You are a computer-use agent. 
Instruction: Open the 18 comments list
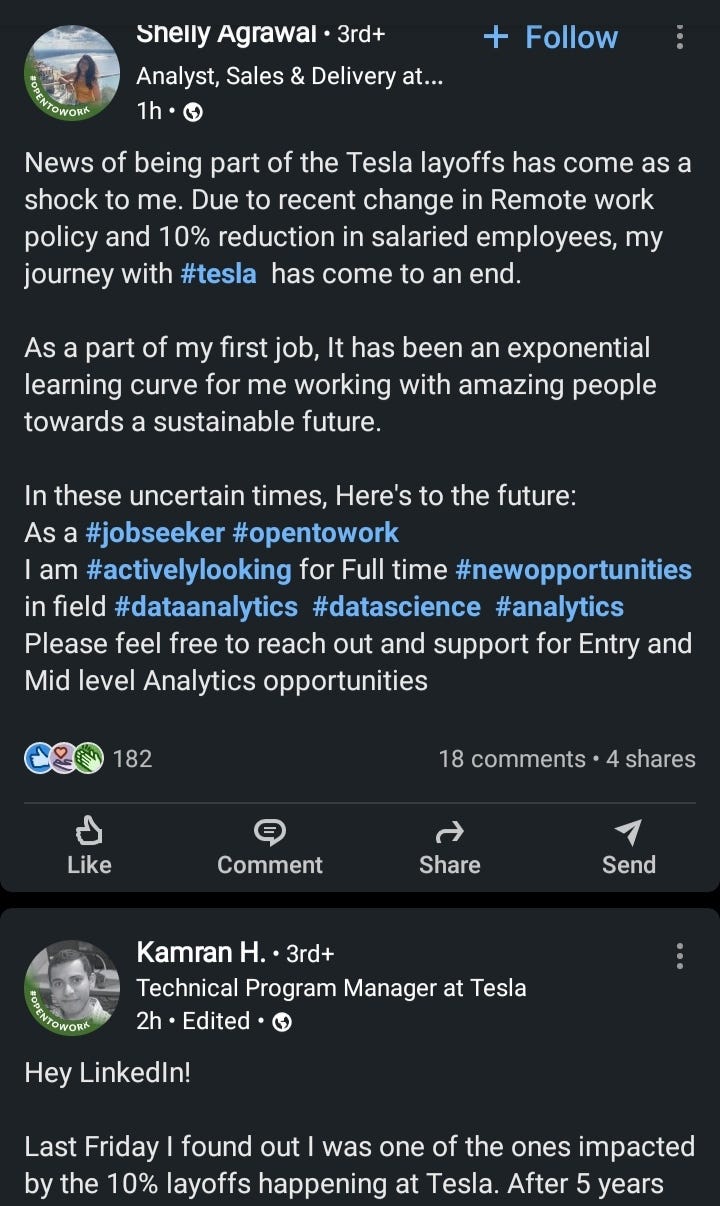pos(511,759)
